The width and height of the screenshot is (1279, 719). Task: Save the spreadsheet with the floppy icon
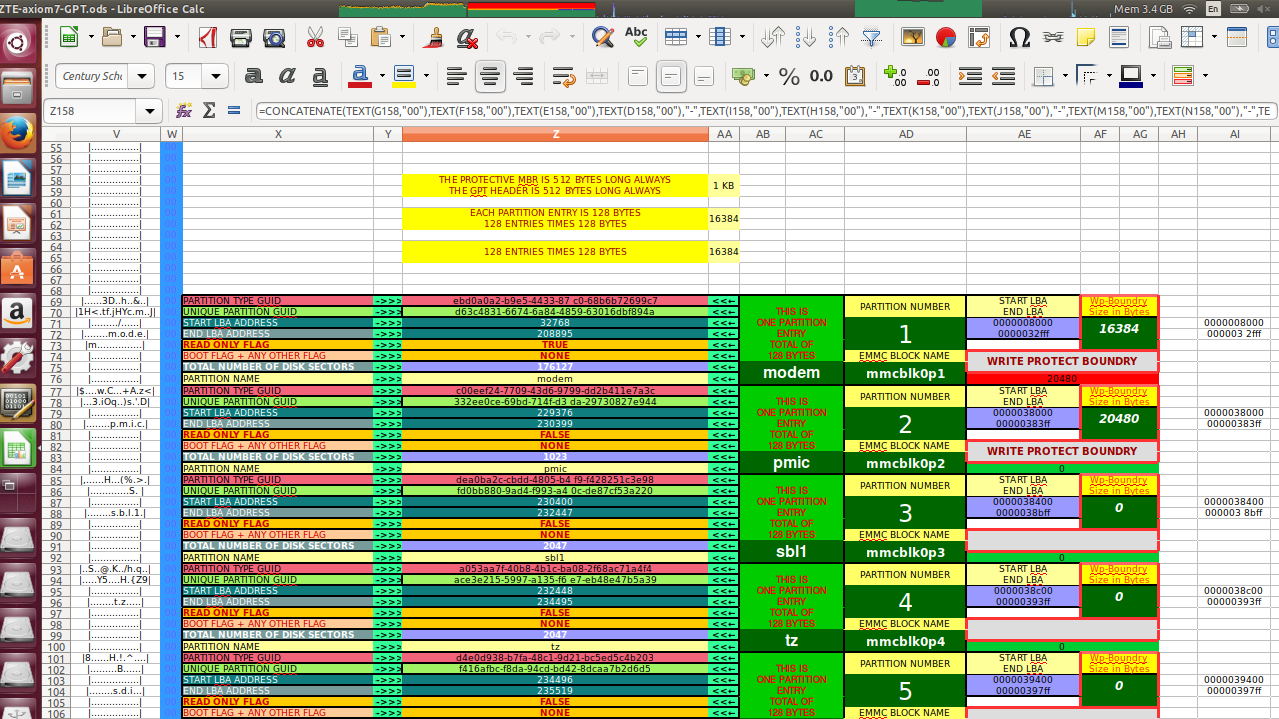(155, 38)
